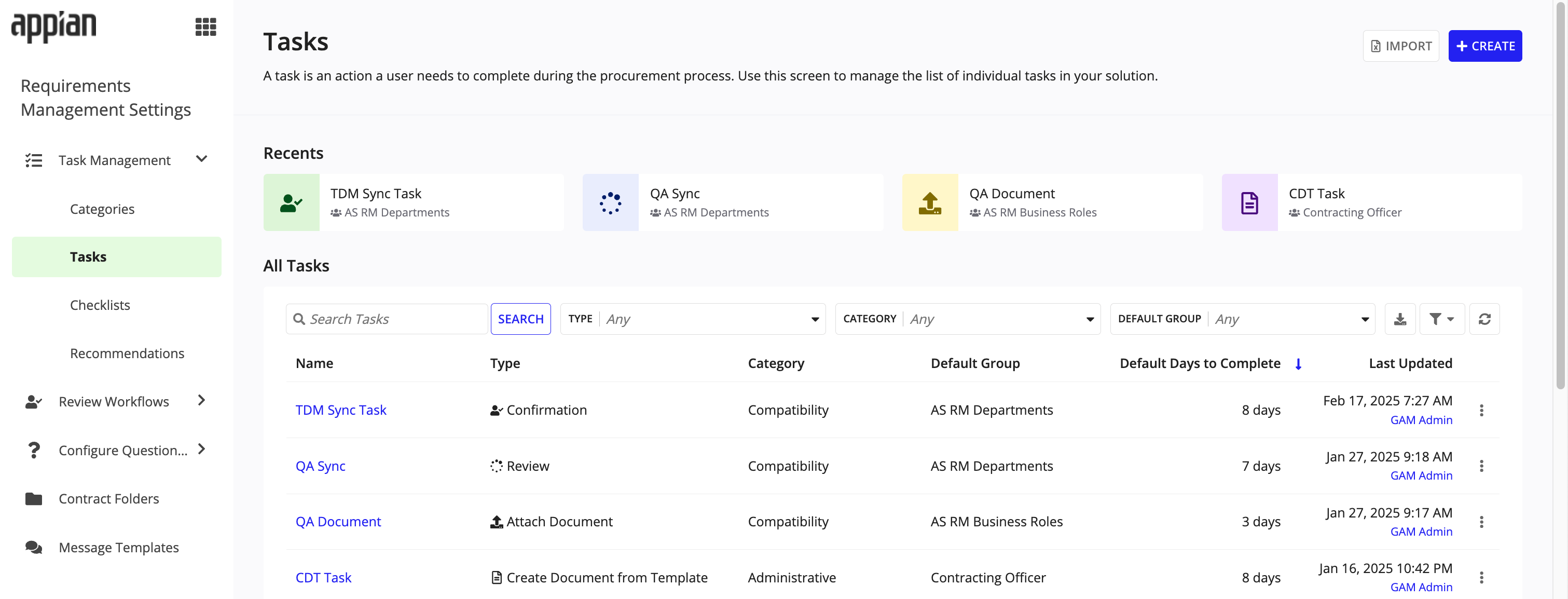Viewport: 1568px width, 599px height.
Task: Open the CDT Task link in table
Action: pos(323,578)
